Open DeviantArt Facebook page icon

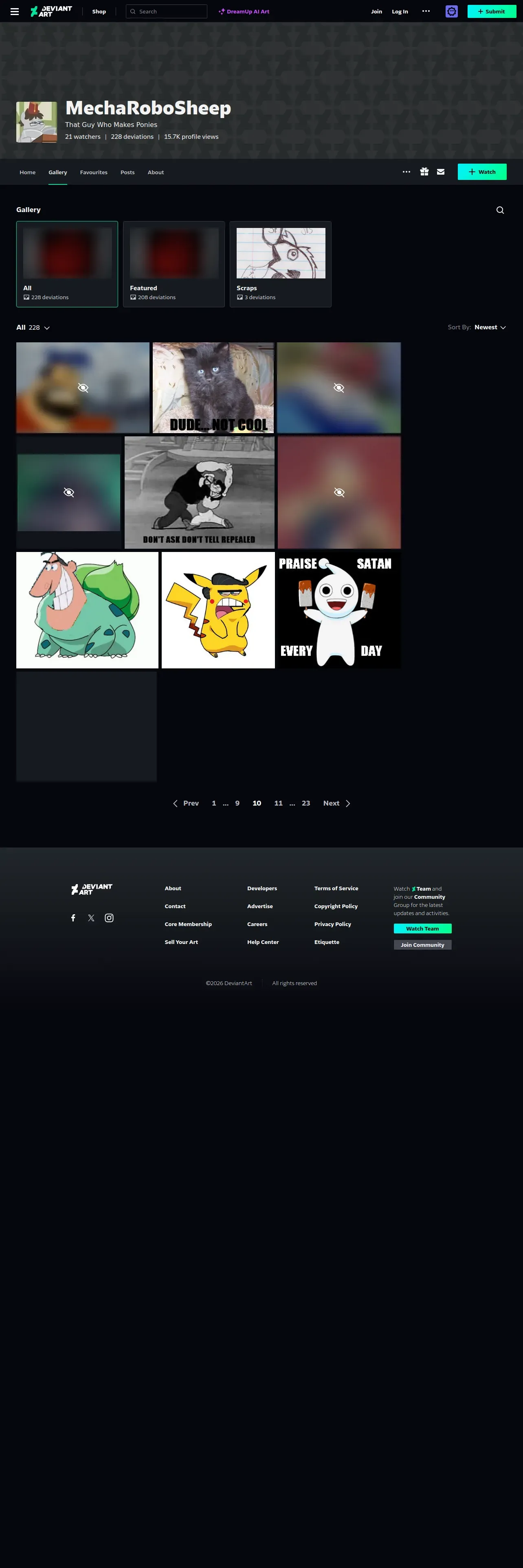73,918
